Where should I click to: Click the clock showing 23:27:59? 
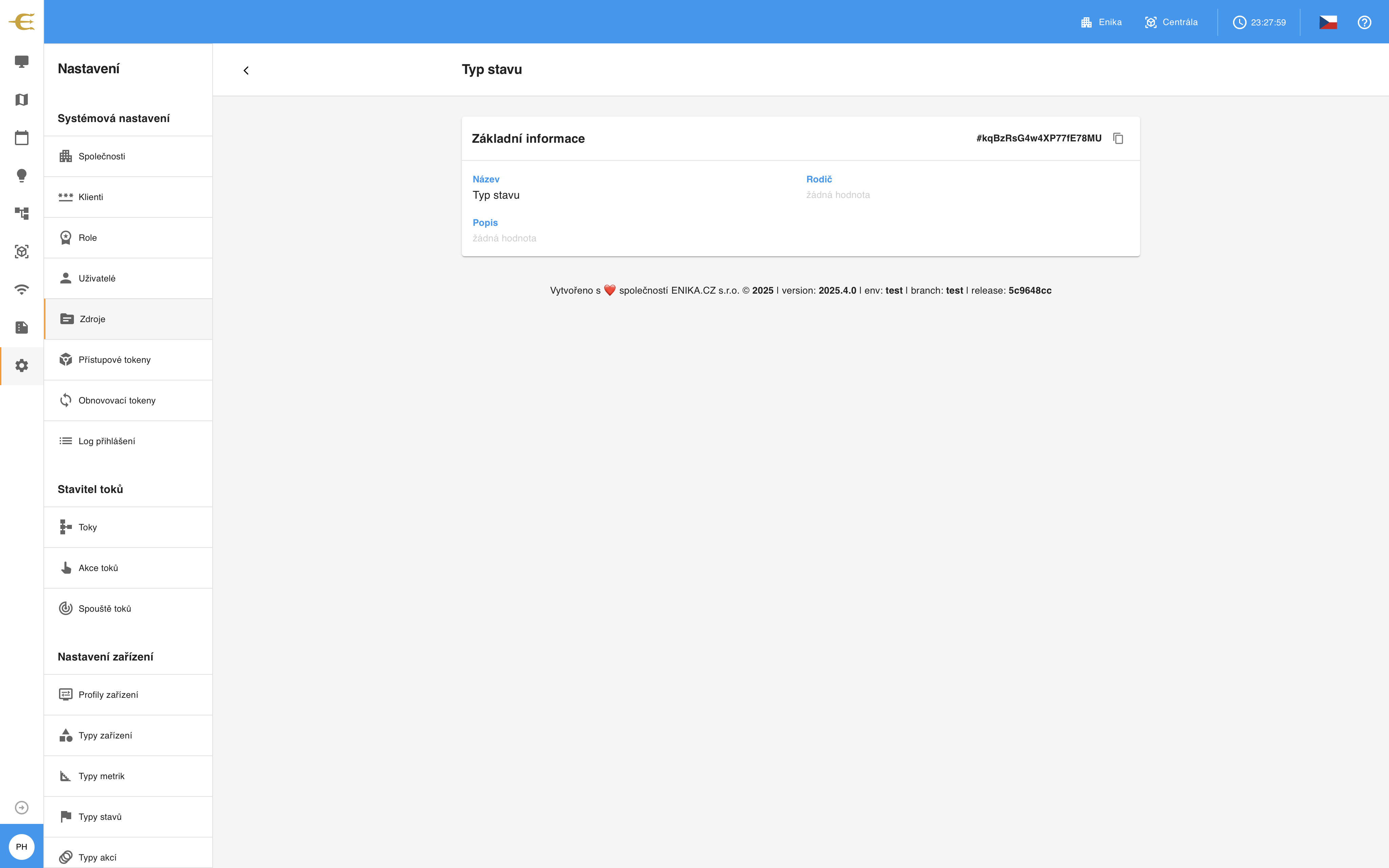[1259, 22]
